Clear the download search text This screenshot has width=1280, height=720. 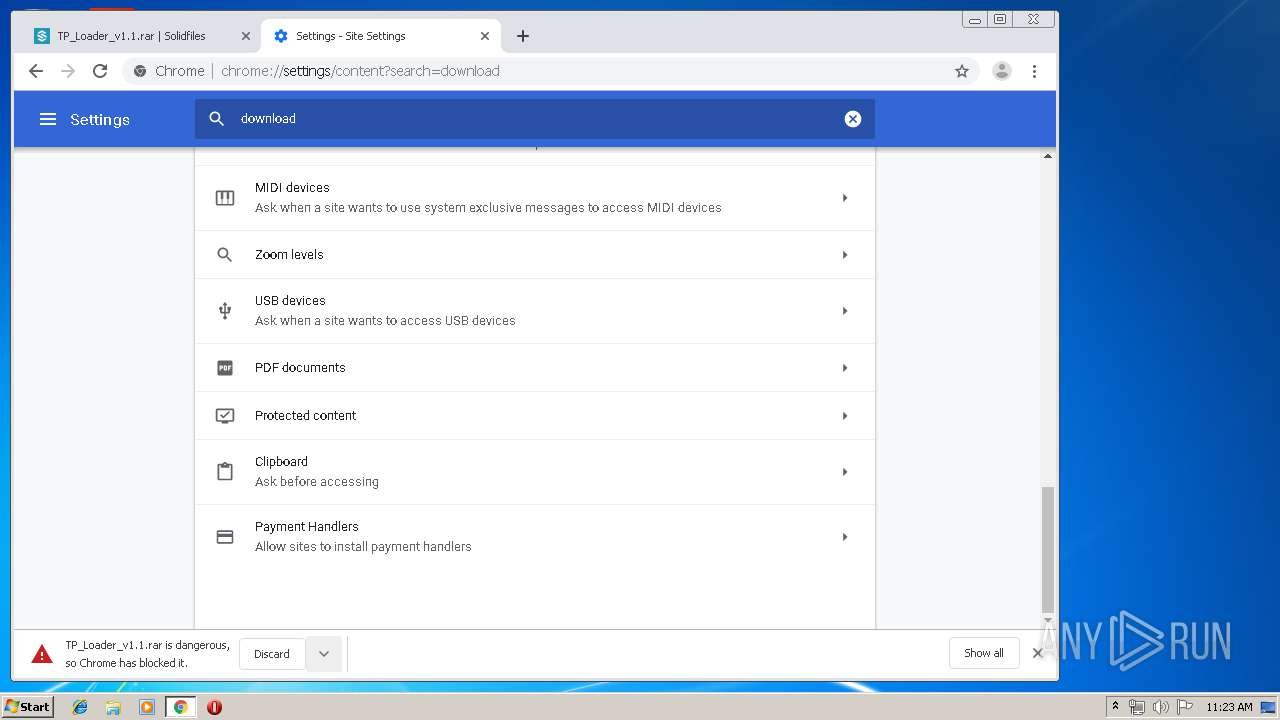(x=853, y=119)
